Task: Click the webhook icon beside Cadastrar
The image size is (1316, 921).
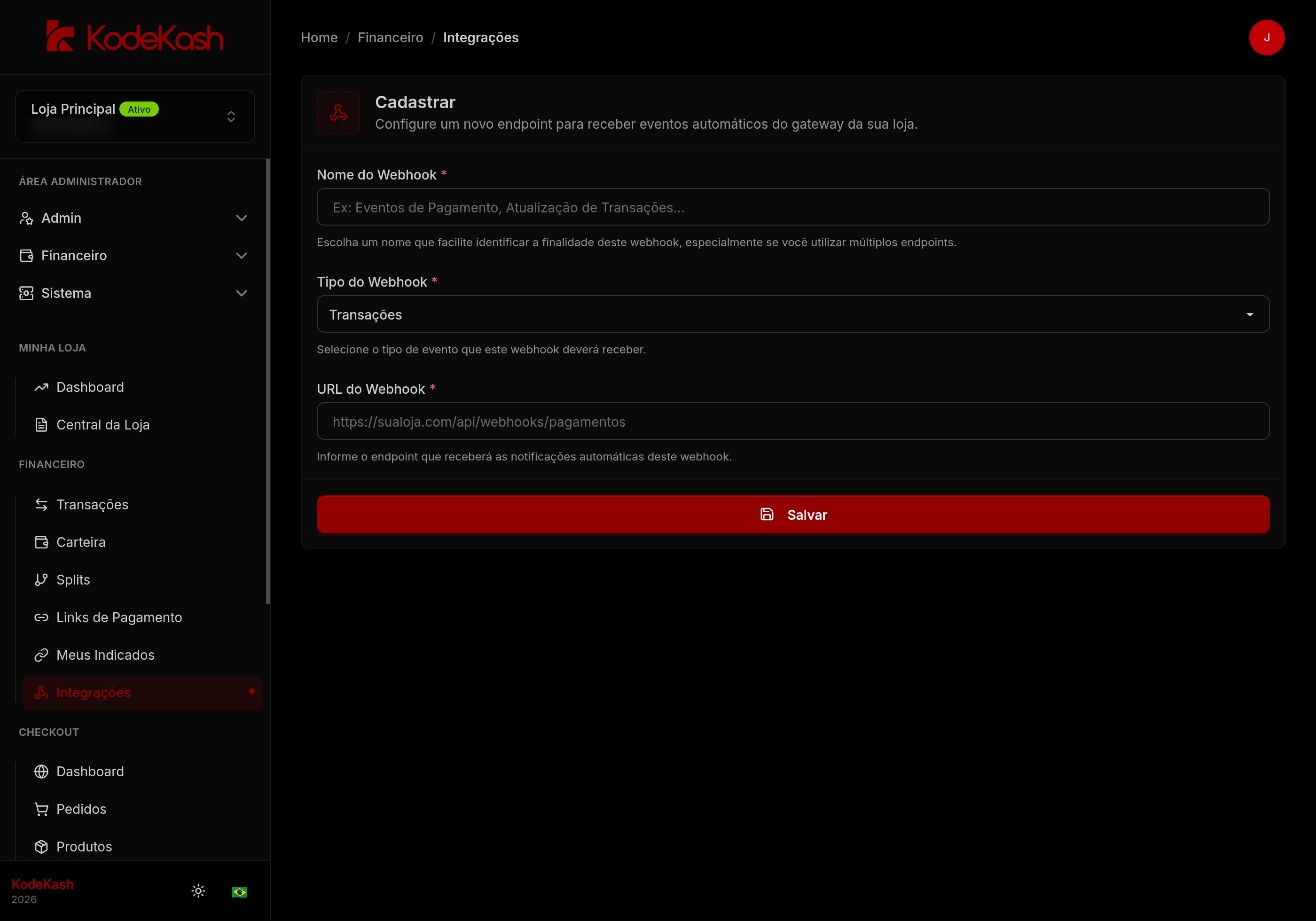Action: tap(338, 113)
